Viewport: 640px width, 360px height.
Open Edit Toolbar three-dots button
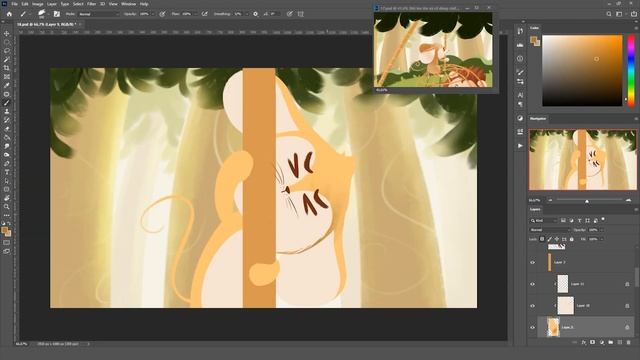coord(7,215)
